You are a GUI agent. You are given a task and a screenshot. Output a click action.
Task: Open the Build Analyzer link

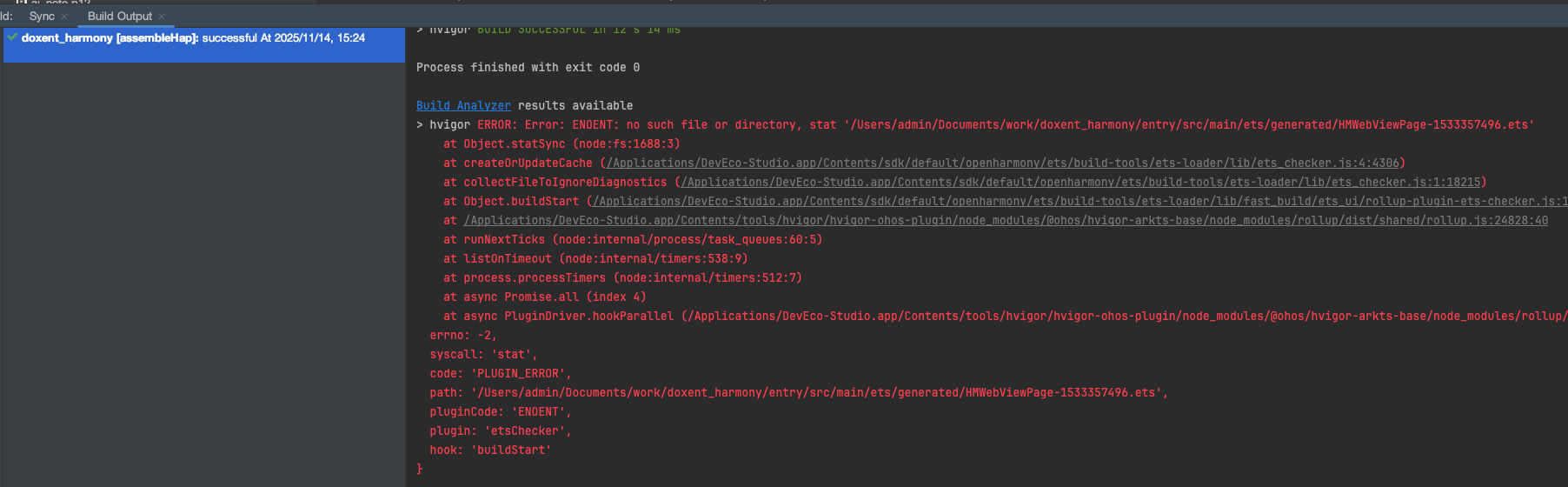click(463, 106)
